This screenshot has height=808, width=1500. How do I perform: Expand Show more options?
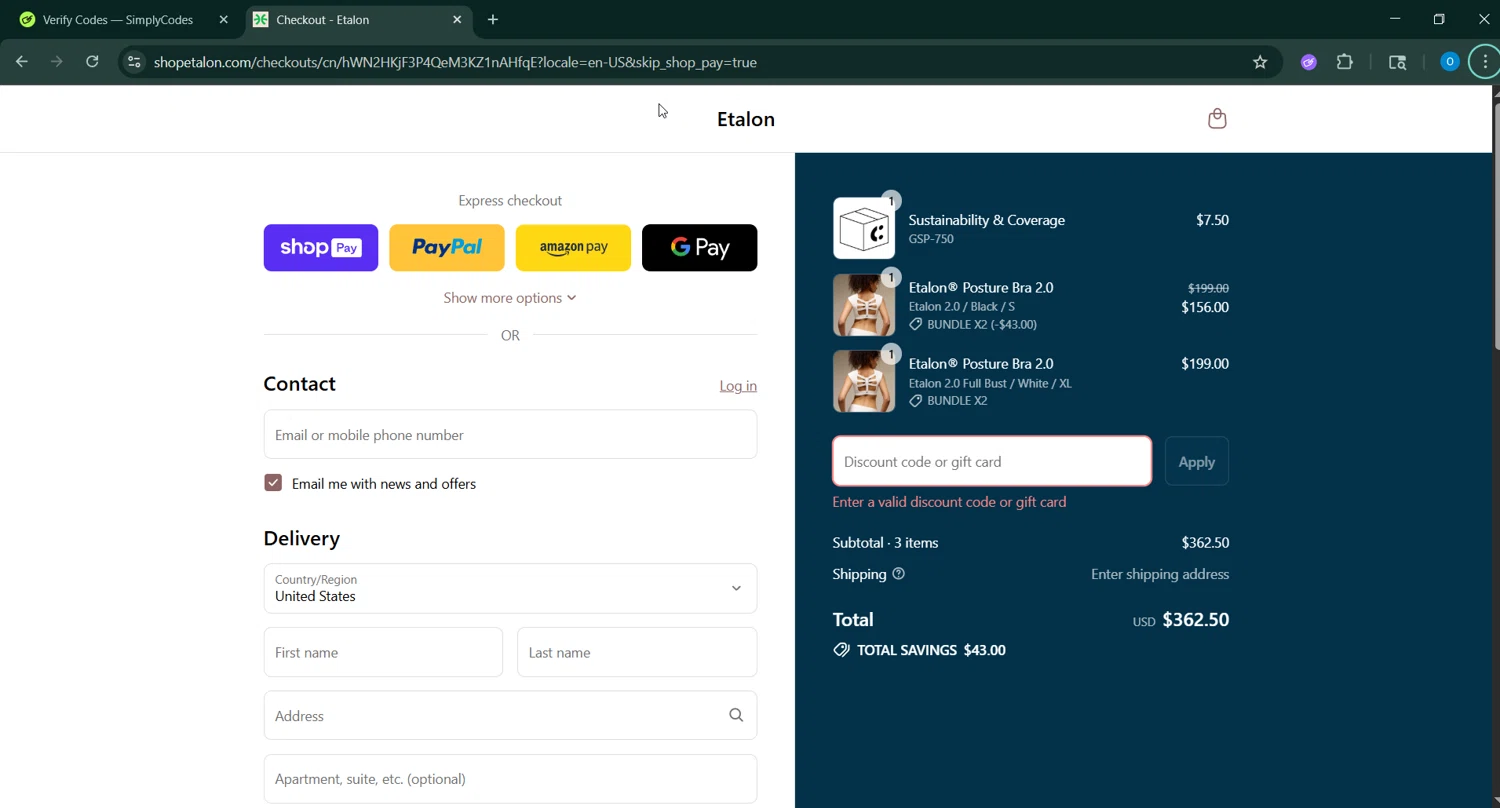510,298
